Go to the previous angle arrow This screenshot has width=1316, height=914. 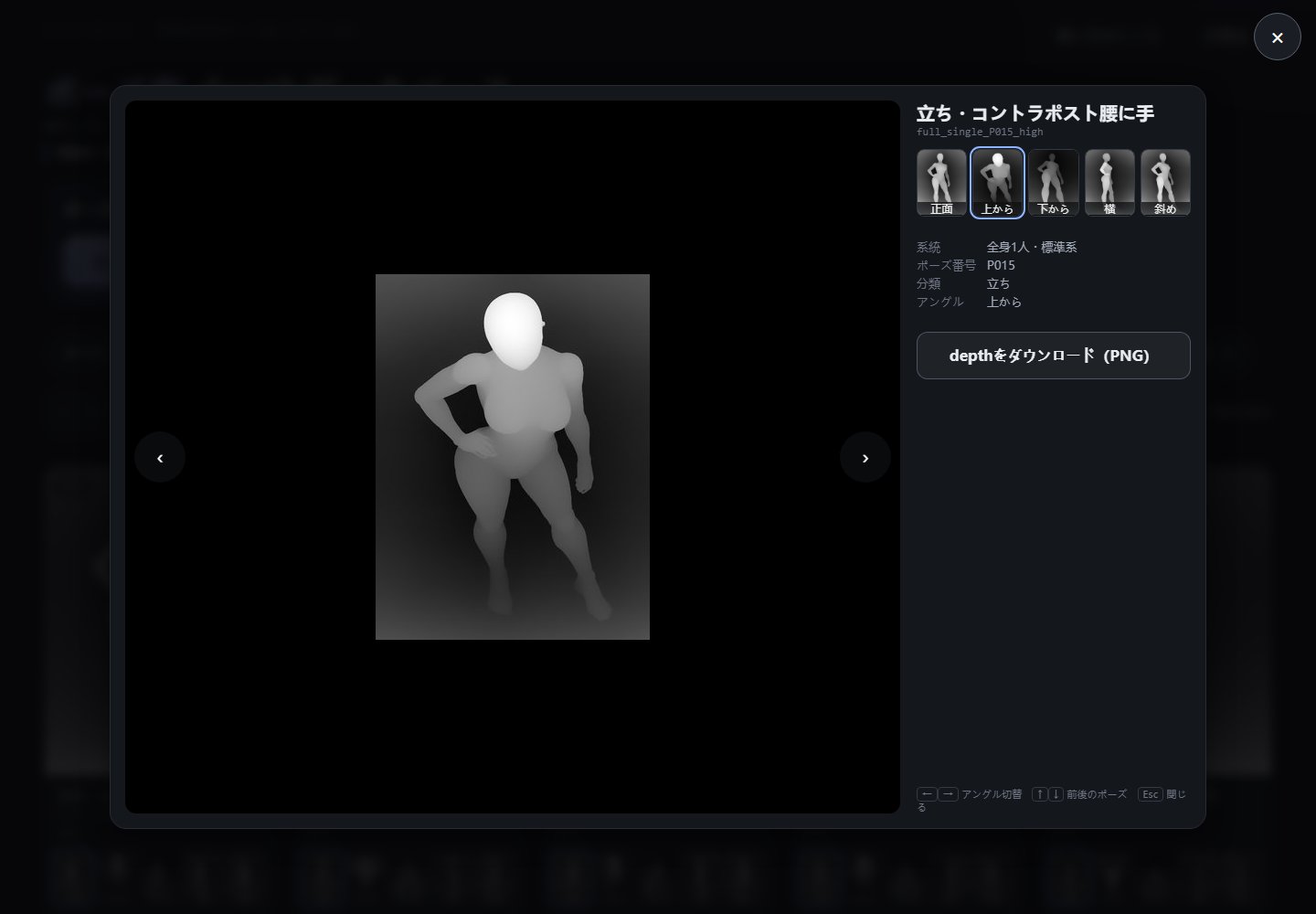coord(160,457)
